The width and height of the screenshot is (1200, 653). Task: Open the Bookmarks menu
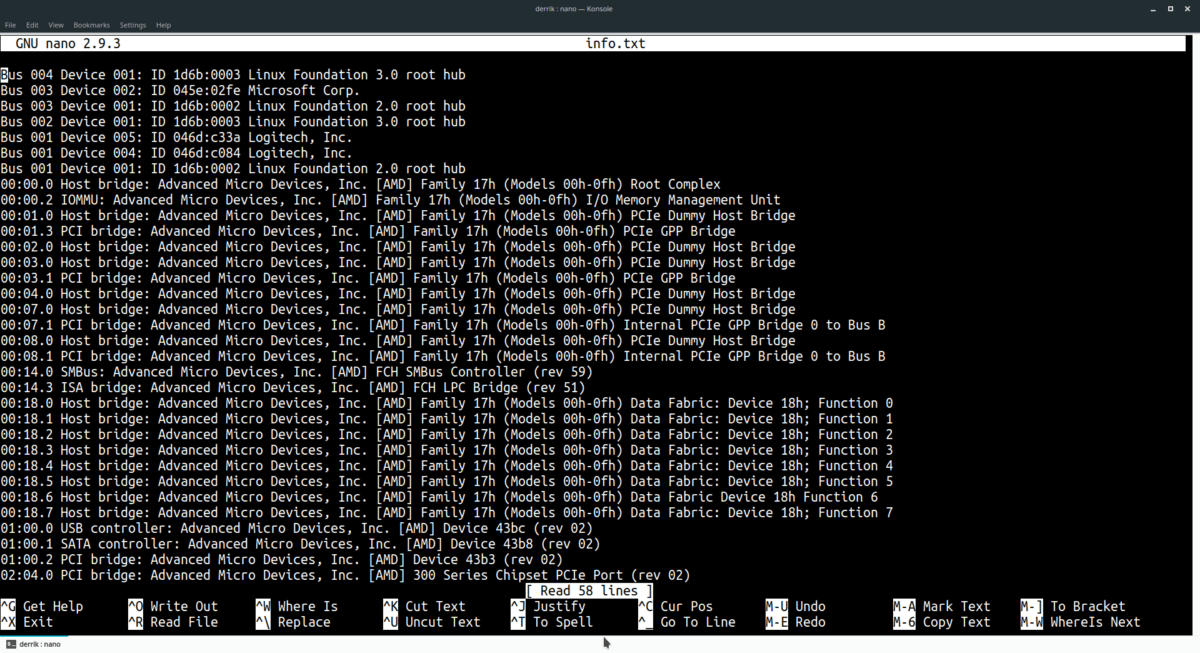(91, 25)
